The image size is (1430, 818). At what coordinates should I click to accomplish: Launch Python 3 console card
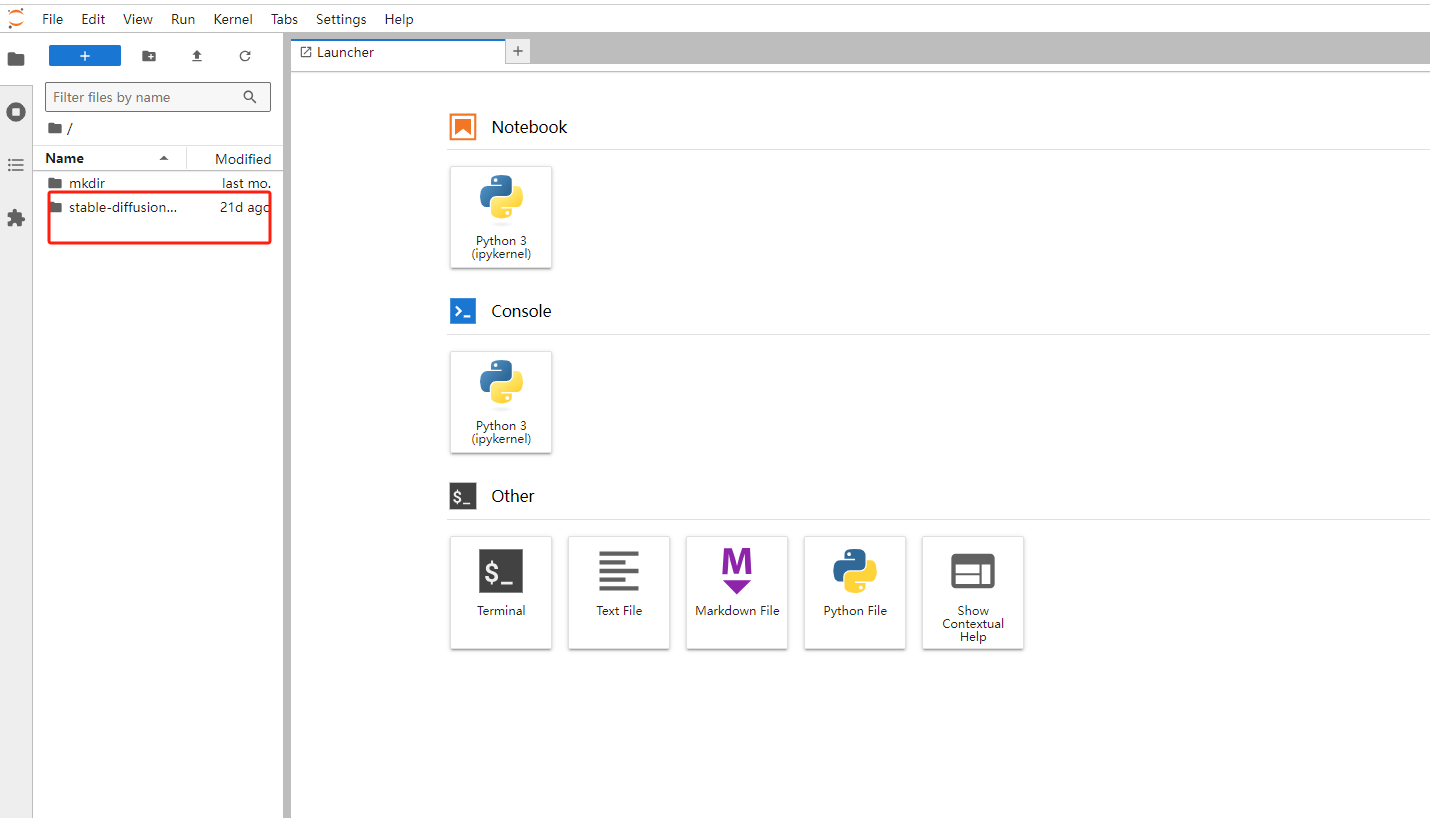click(x=501, y=402)
